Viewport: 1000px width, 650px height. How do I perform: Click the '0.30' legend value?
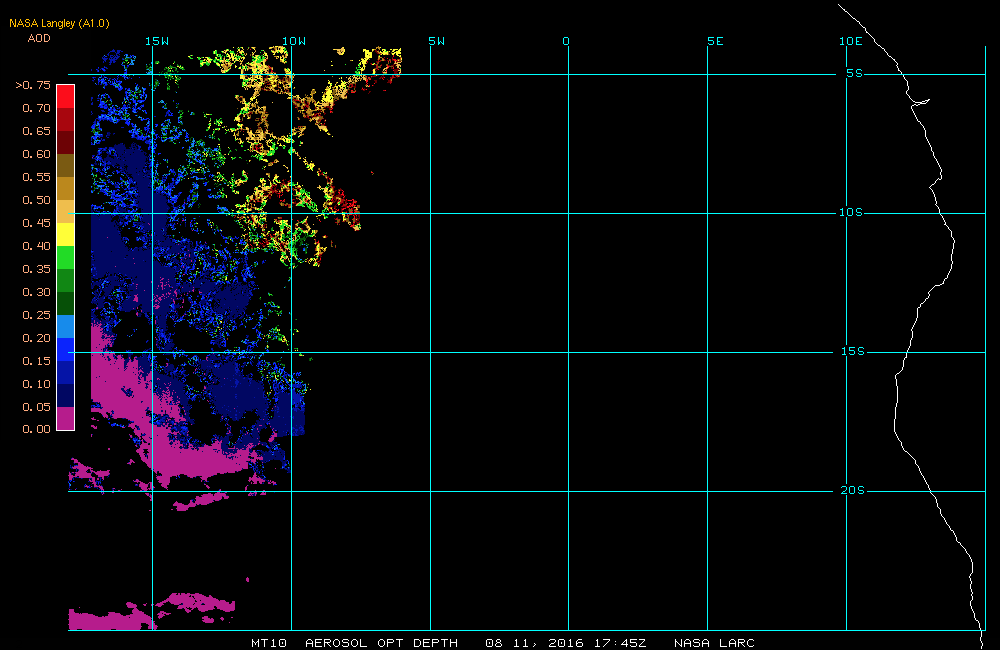click(x=36, y=292)
